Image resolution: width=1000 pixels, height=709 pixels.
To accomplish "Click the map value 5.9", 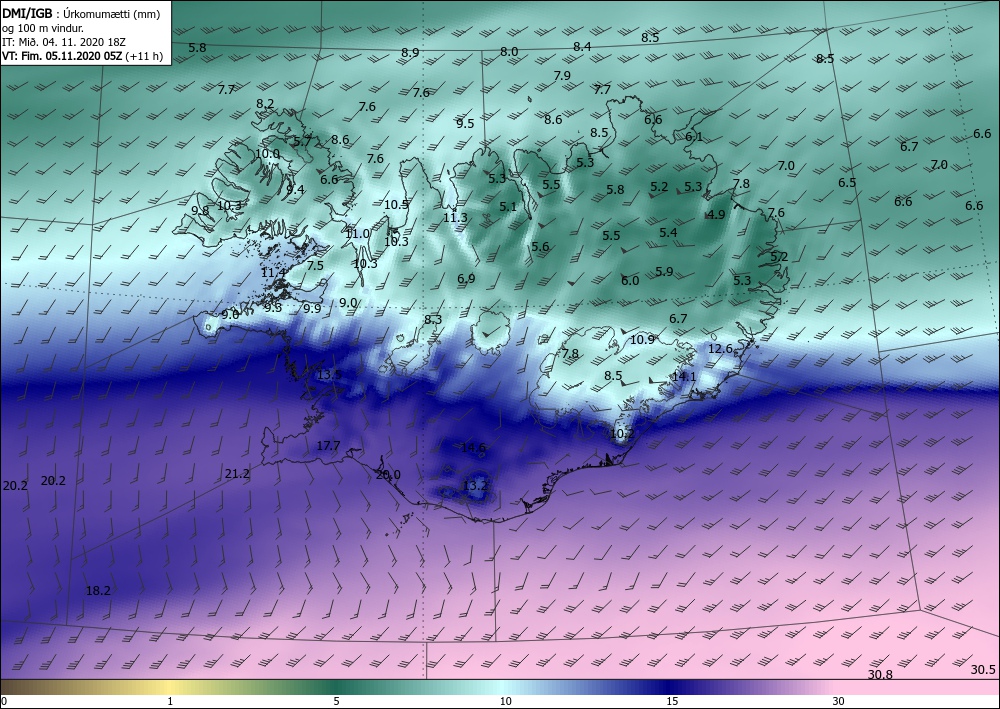I will (664, 272).
